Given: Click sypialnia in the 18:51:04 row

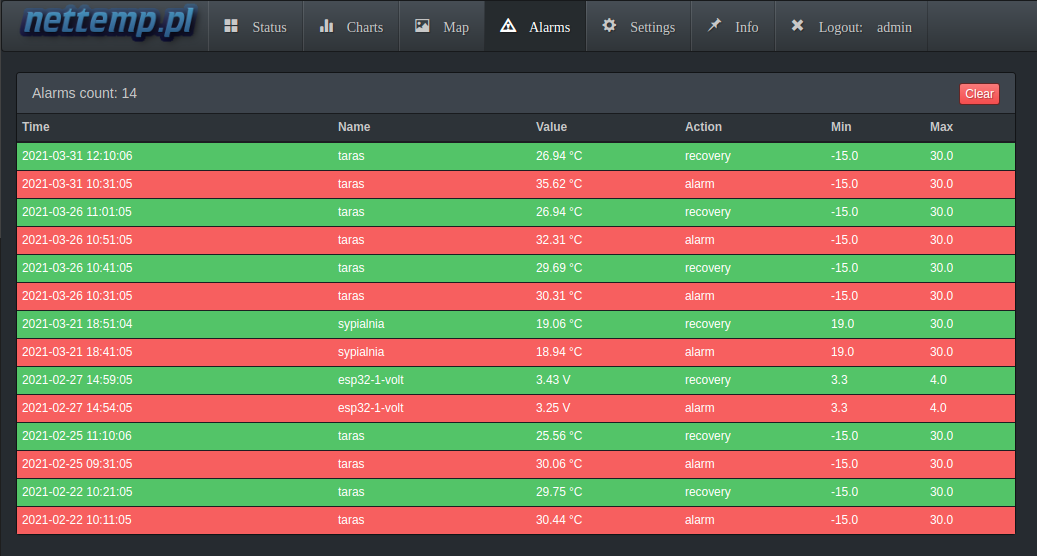Looking at the screenshot, I should click(x=361, y=324).
